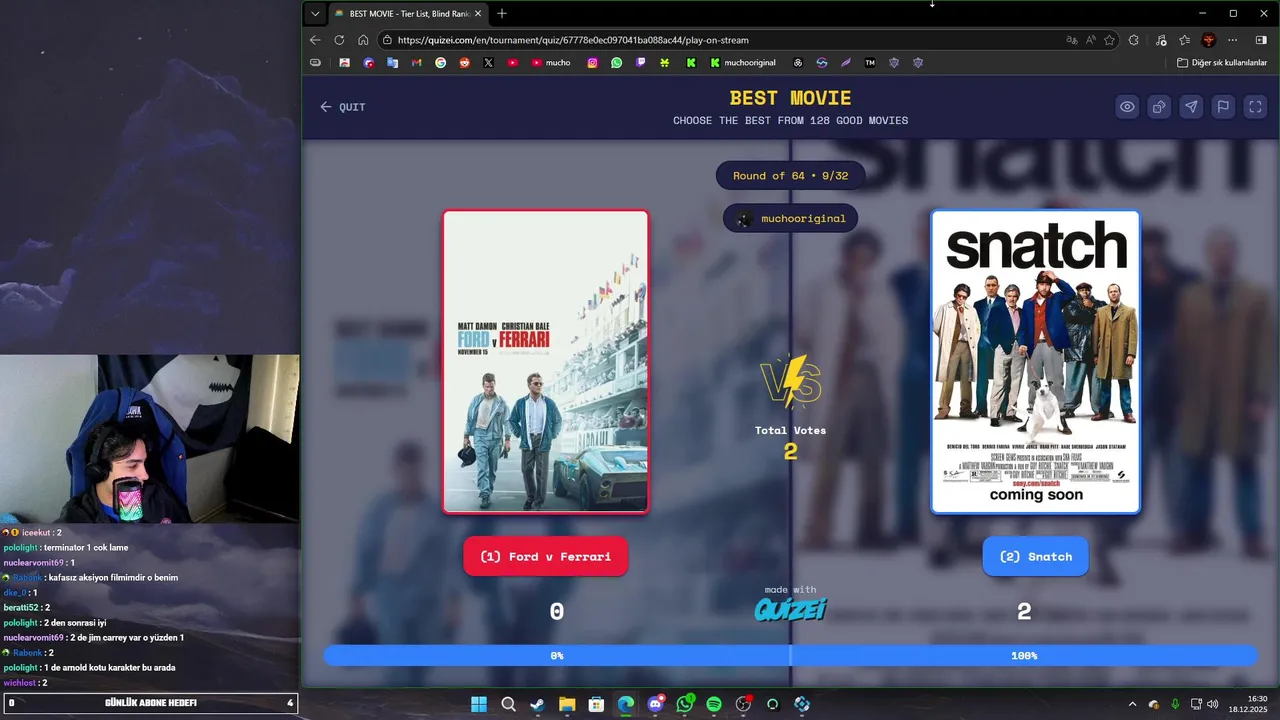1280x720 pixels.
Task: Open Windows taskbar search
Action: click(x=508, y=704)
